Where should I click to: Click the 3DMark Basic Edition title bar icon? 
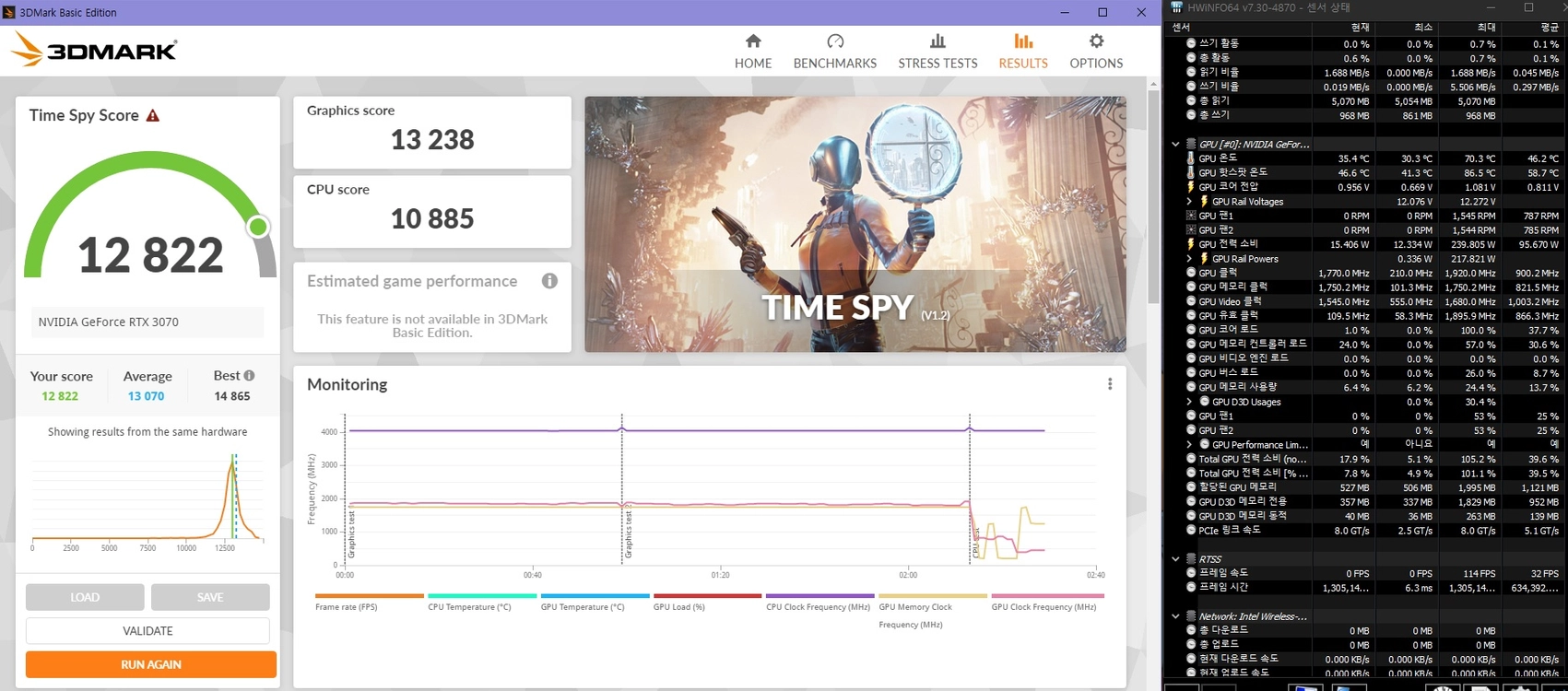pyautogui.click(x=9, y=12)
